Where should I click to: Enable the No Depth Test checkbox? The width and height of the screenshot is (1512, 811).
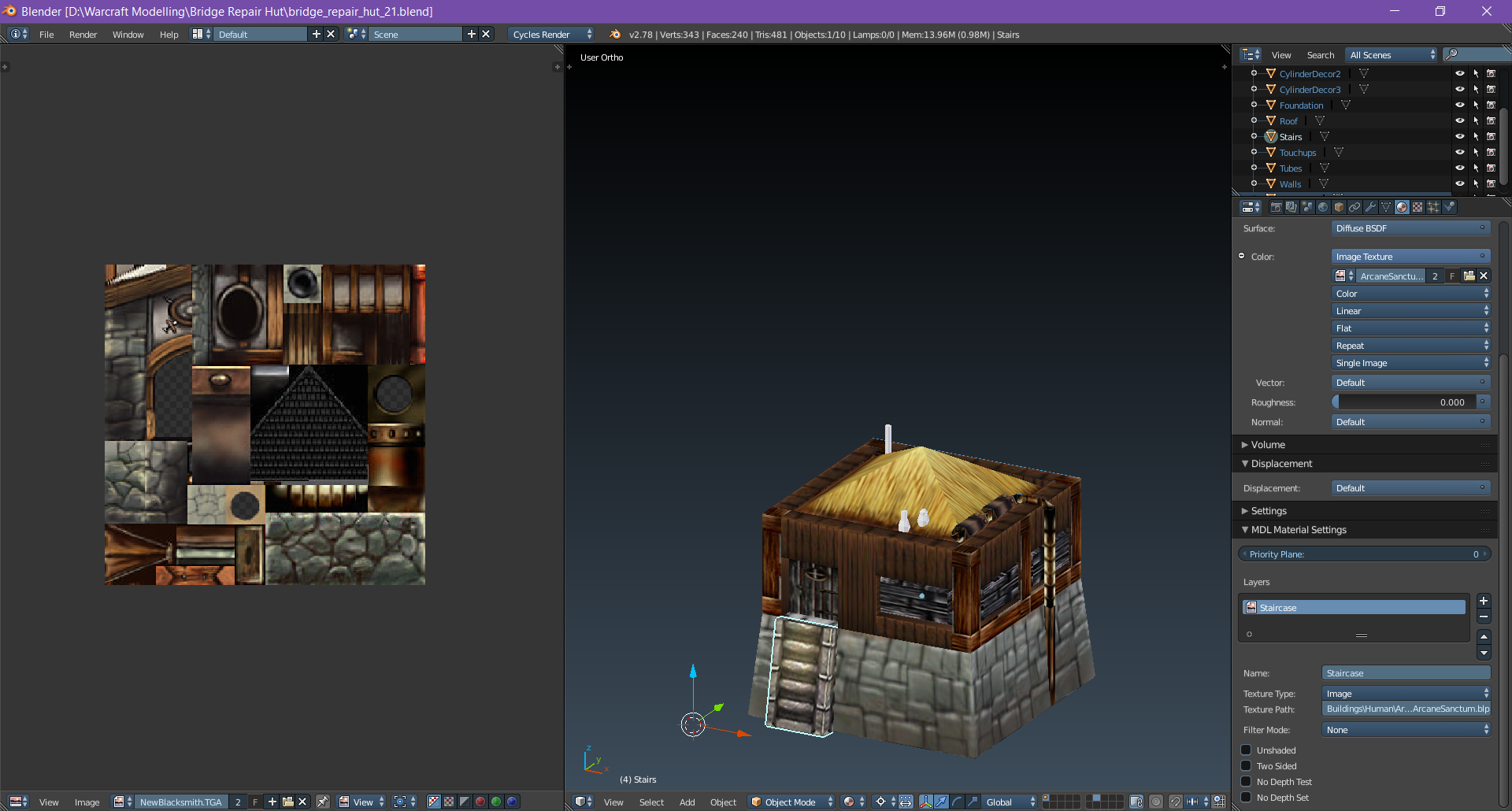(1246, 781)
